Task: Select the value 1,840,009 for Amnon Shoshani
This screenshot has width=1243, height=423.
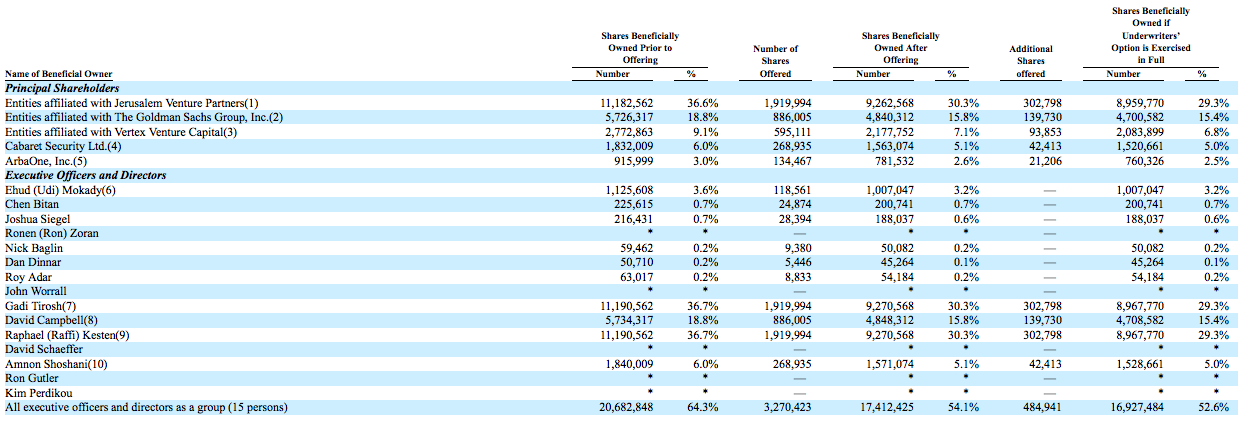Action: (x=630, y=364)
